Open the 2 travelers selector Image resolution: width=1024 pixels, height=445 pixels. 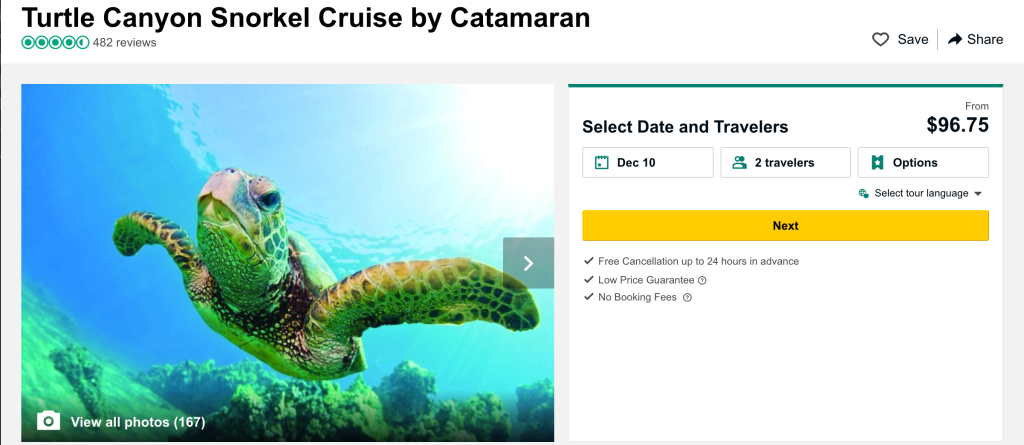point(785,162)
